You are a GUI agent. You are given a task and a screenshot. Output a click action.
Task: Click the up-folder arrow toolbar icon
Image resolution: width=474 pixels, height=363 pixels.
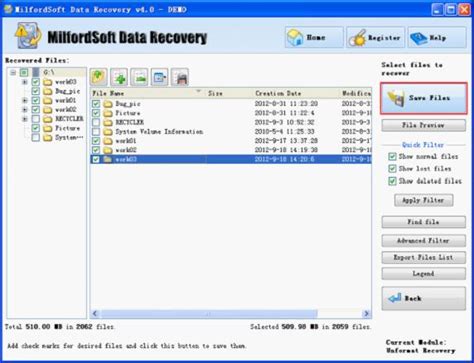click(99, 77)
